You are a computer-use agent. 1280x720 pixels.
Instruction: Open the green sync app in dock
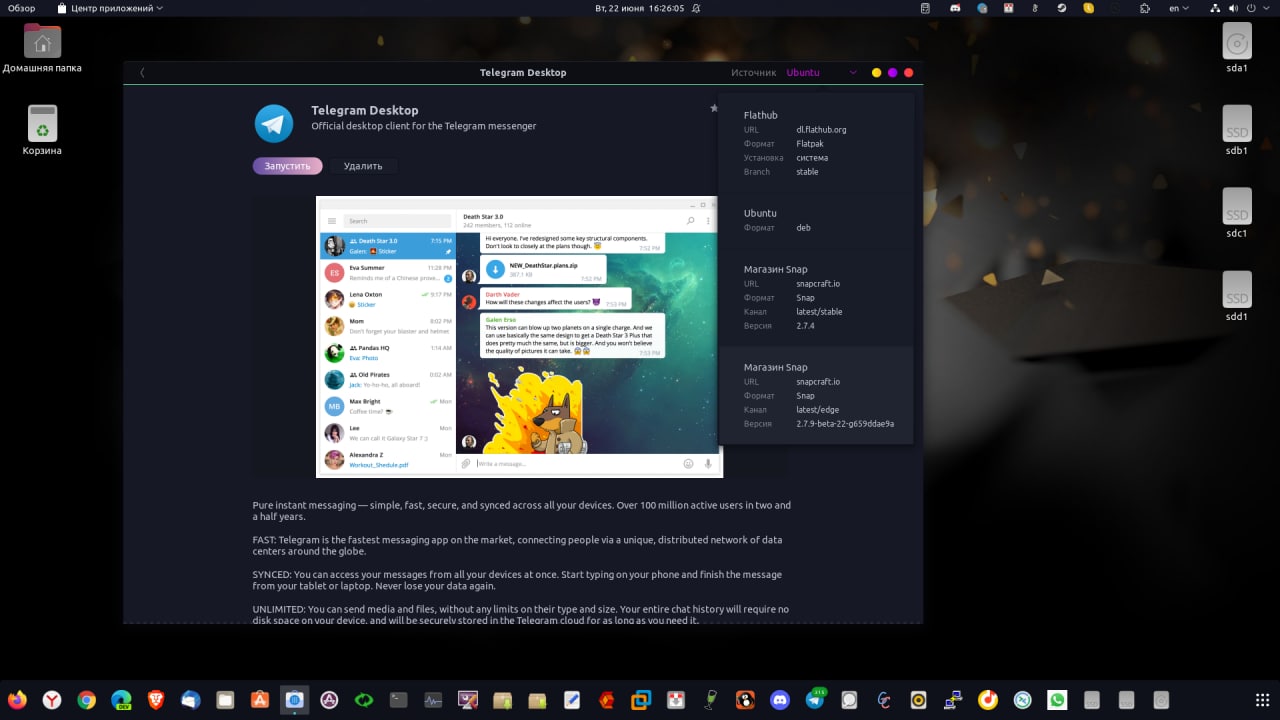[x=364, y=700]
